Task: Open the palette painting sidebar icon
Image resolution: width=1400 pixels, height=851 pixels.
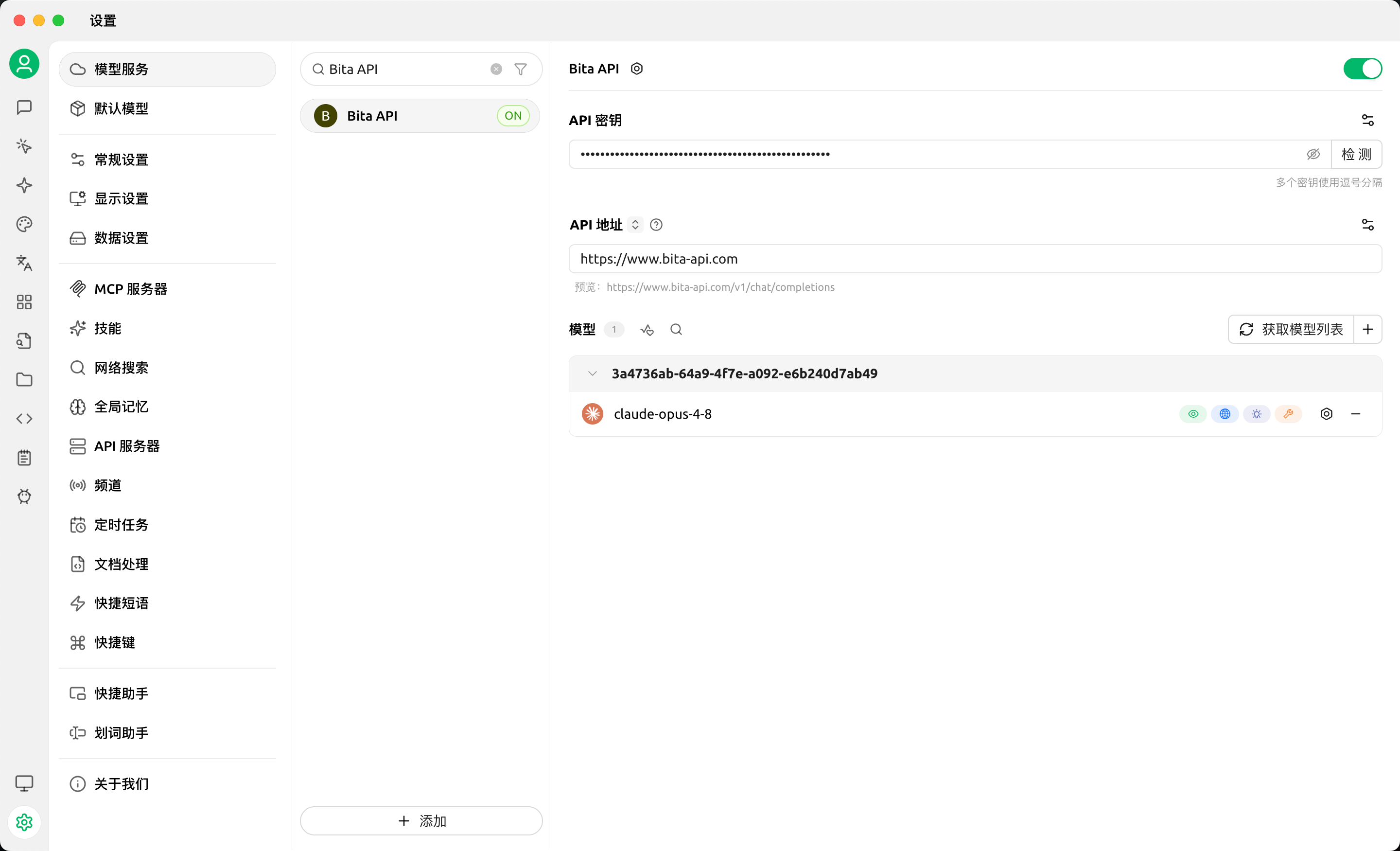Action: pyautogui.click(x=24, y=224)
